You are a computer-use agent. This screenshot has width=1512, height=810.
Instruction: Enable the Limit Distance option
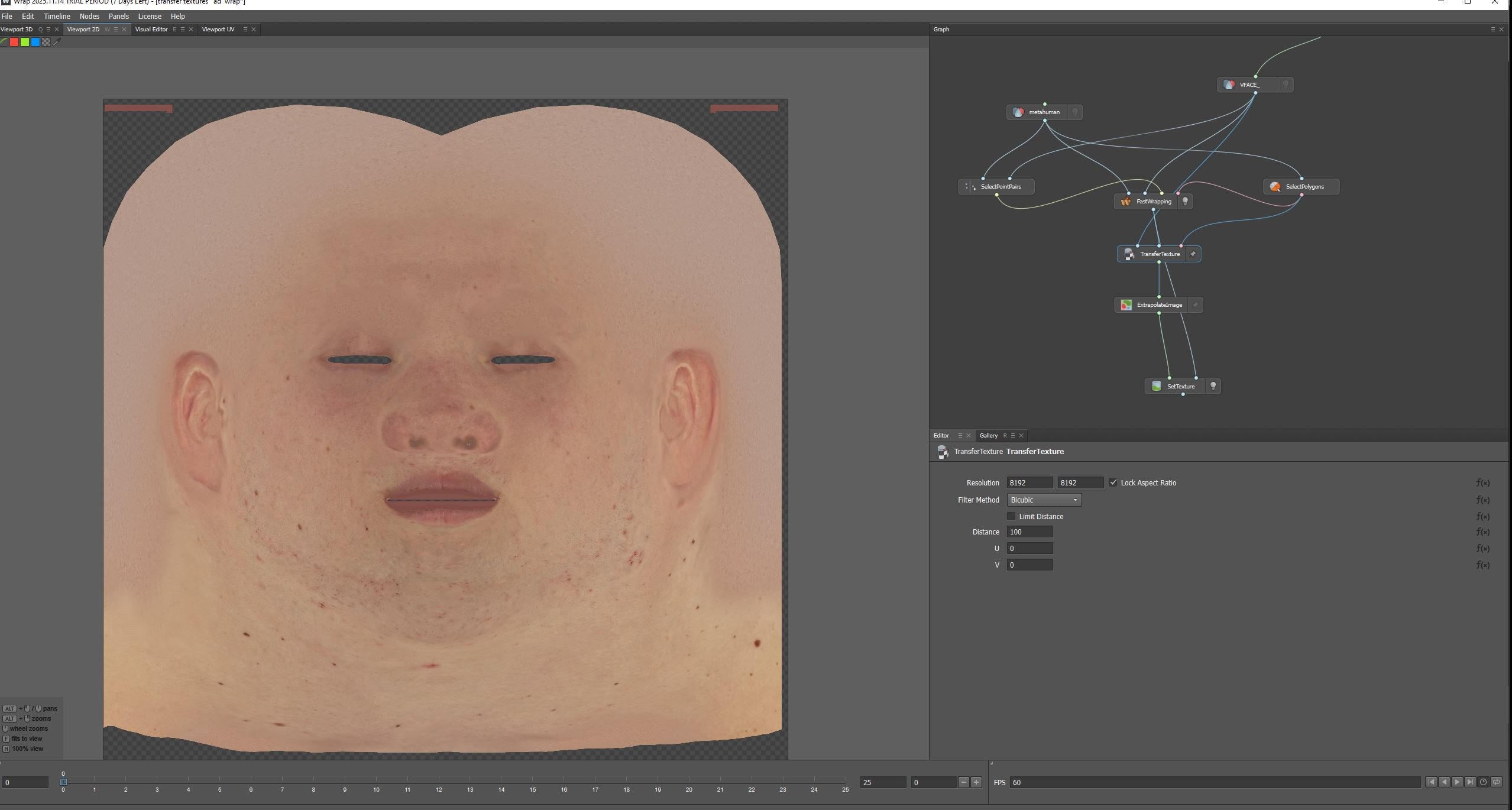click(x=1012, y=516)
